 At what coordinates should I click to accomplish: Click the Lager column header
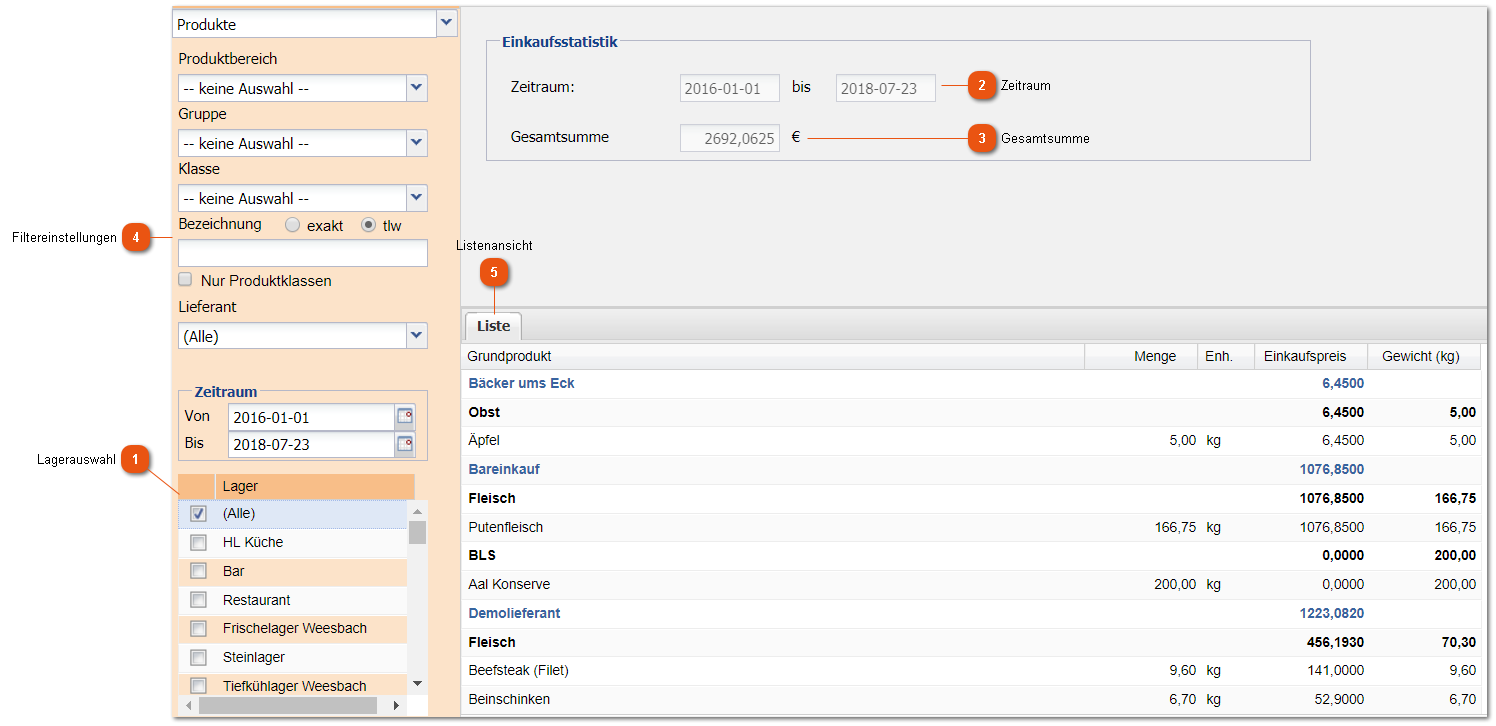[x=314, y=486]
